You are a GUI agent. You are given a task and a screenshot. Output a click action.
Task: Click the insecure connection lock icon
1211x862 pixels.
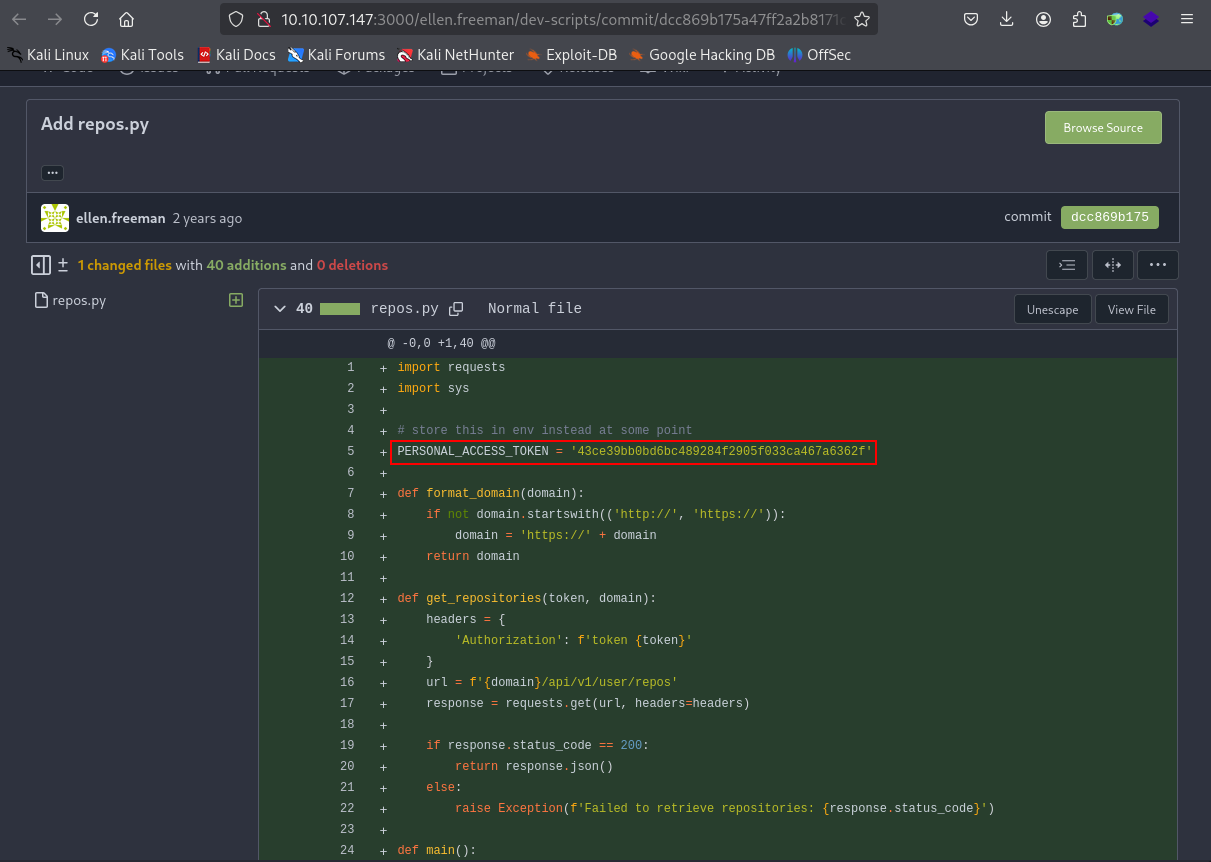click(x=263, y=19)
